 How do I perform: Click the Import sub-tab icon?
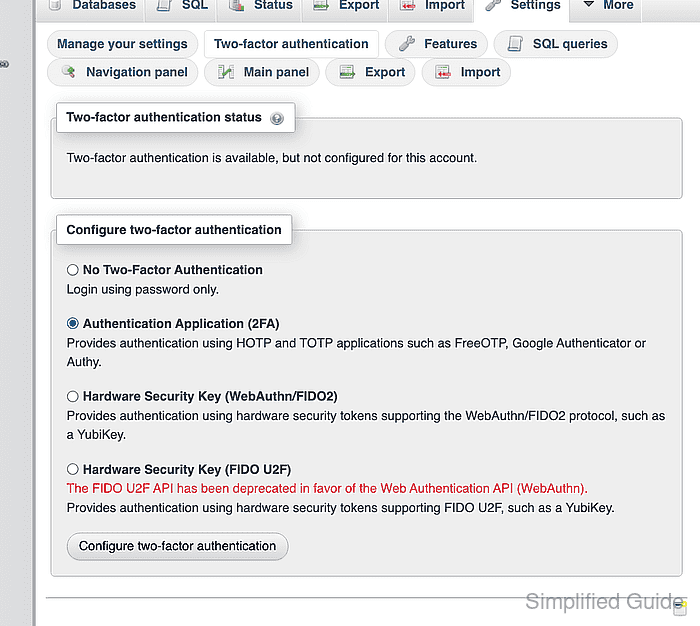click(443, 72)
